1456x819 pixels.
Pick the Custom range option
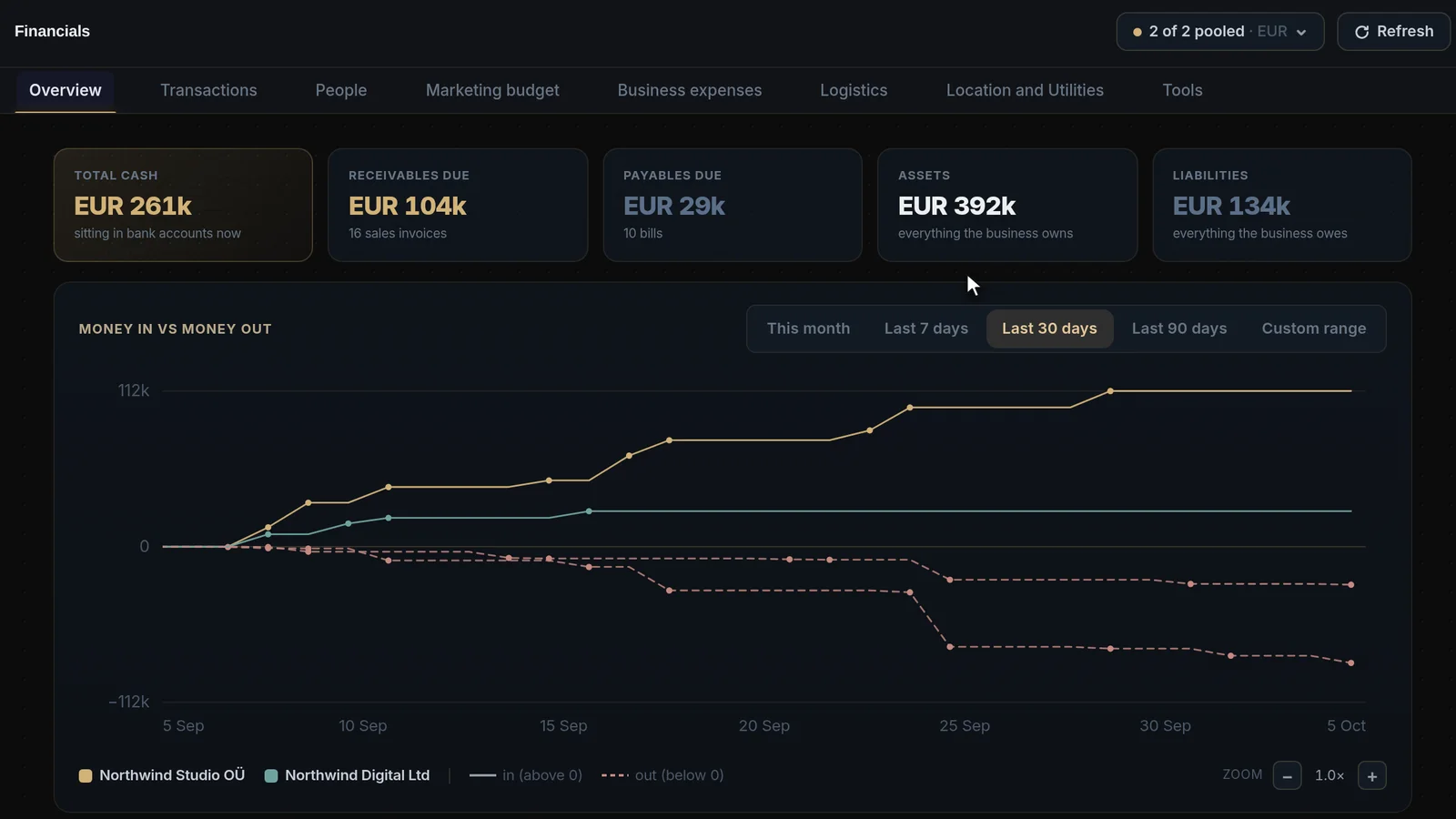[x=1314, y=329]
